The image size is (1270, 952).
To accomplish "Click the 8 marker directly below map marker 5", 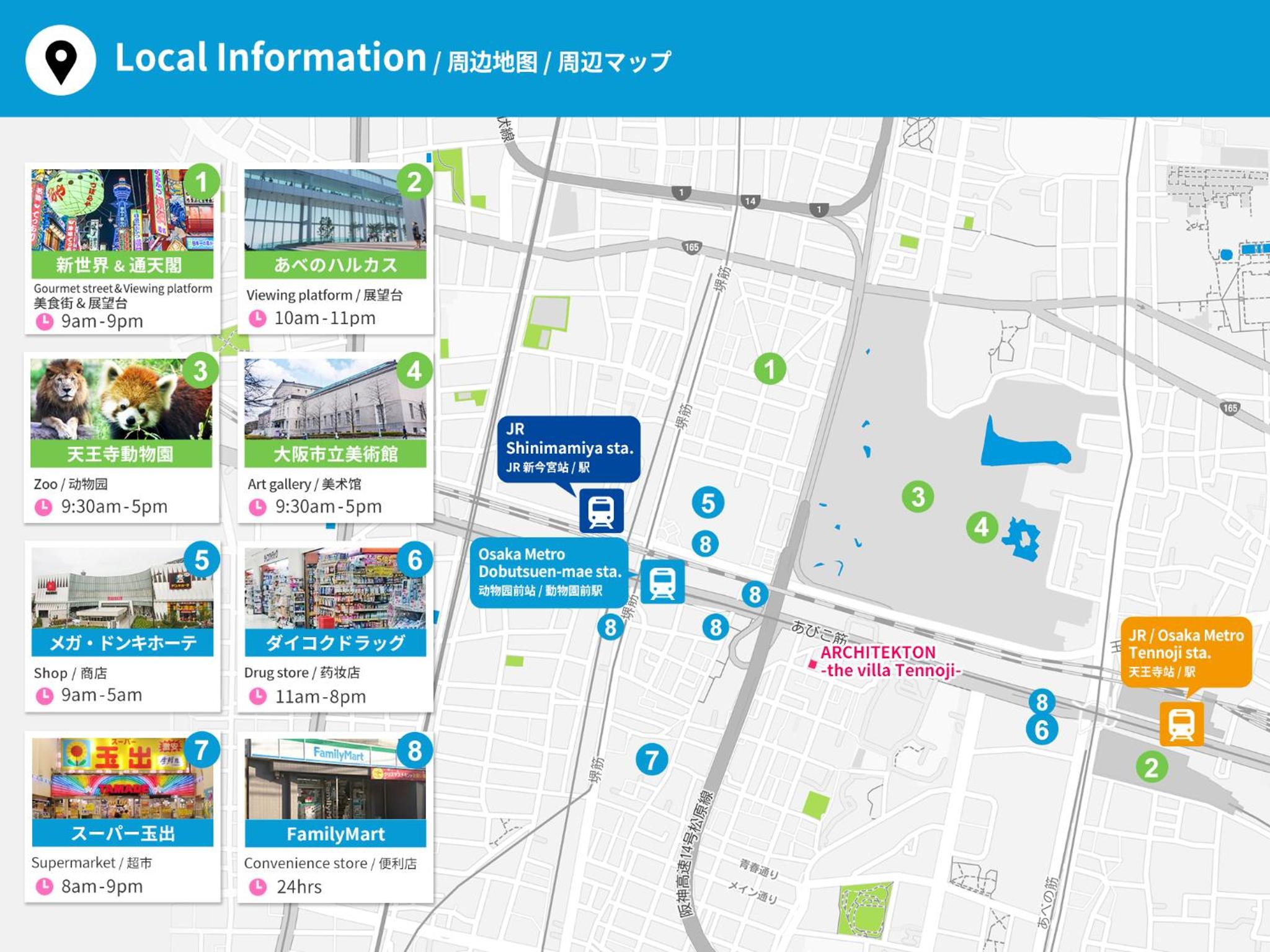I will click(x=705, y=544).
